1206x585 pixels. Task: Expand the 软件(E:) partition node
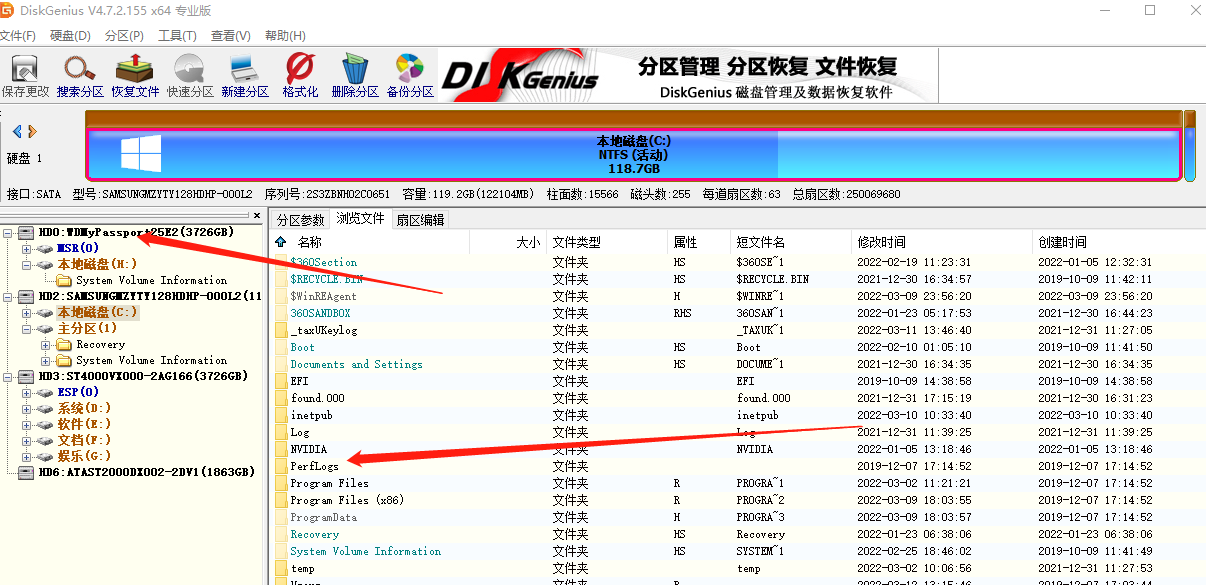tap(26, 424)
